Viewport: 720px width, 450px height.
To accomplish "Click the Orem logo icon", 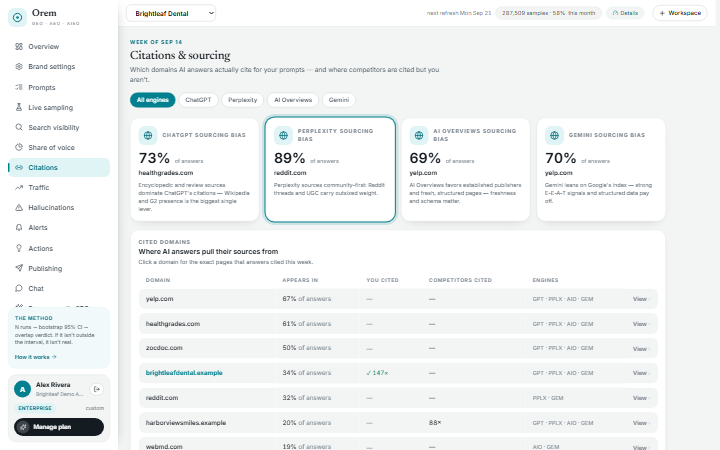I will pyautogui.click(x=17, y=17).
